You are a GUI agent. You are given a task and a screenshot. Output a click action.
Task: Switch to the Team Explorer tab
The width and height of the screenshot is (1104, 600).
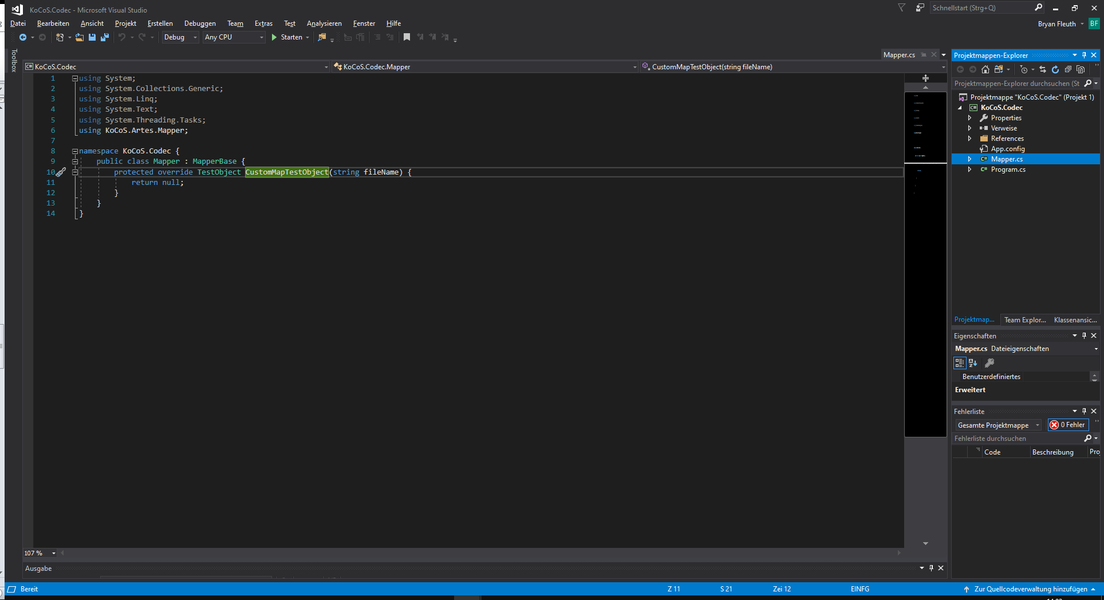click(x=1024, y=320)
